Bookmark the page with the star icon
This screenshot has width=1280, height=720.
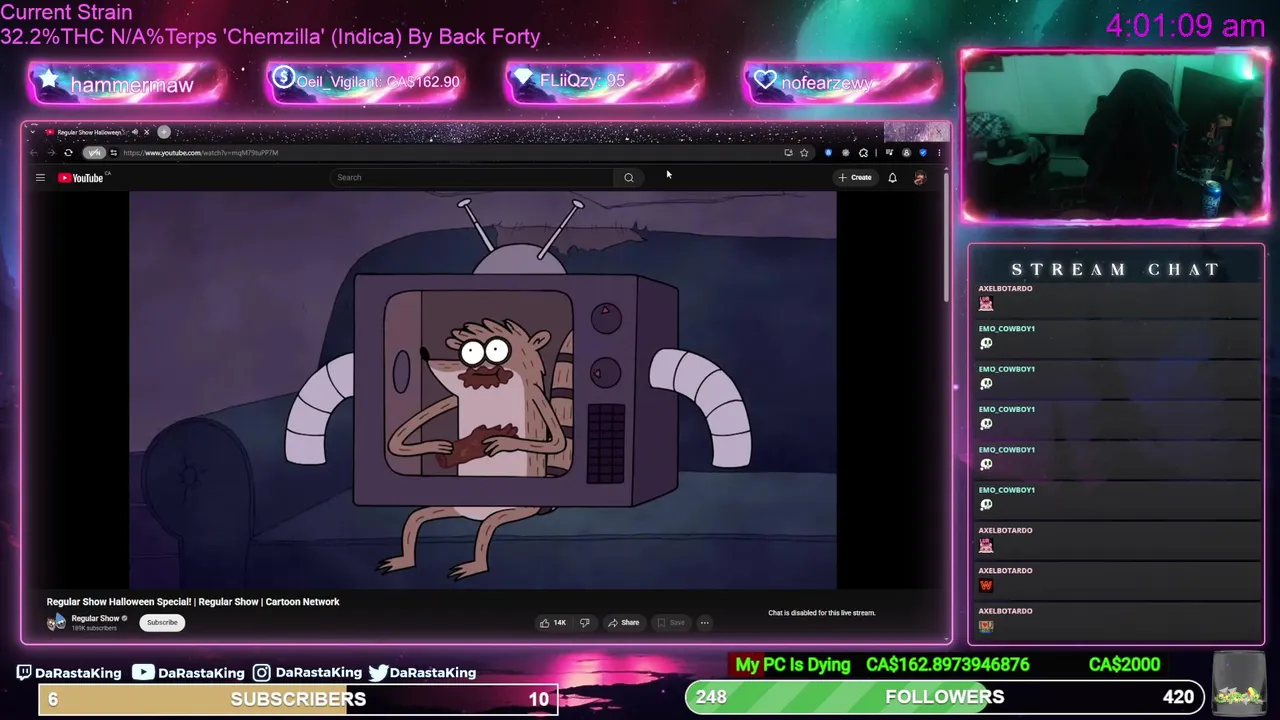(x=804, y=153)
